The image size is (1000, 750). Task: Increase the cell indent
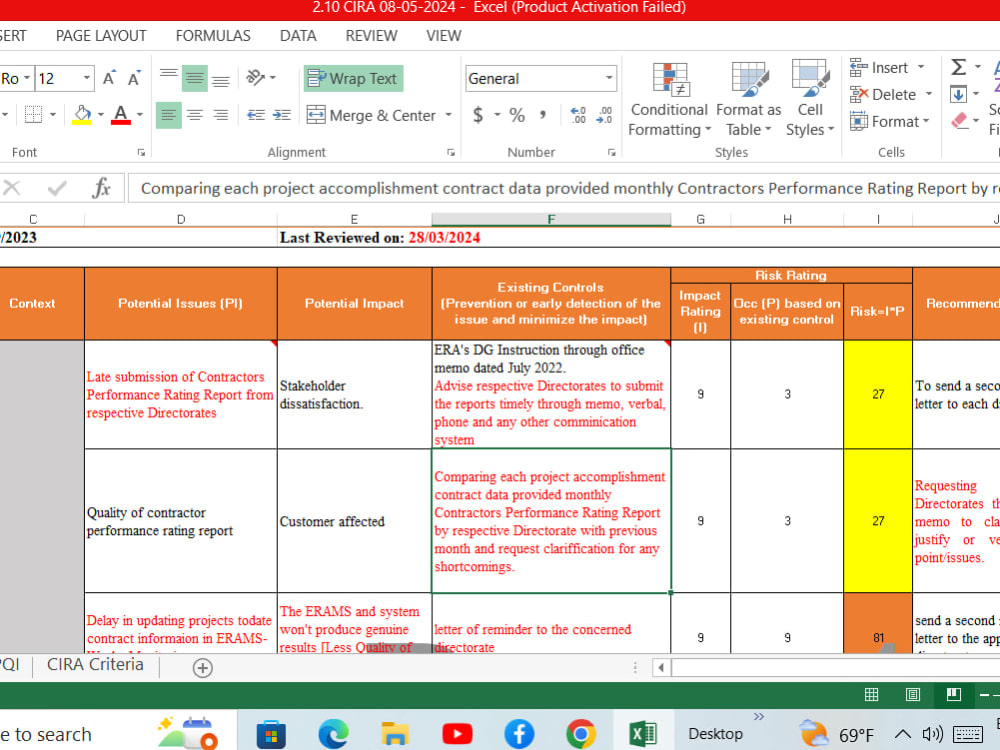click(x=281, y=115)
